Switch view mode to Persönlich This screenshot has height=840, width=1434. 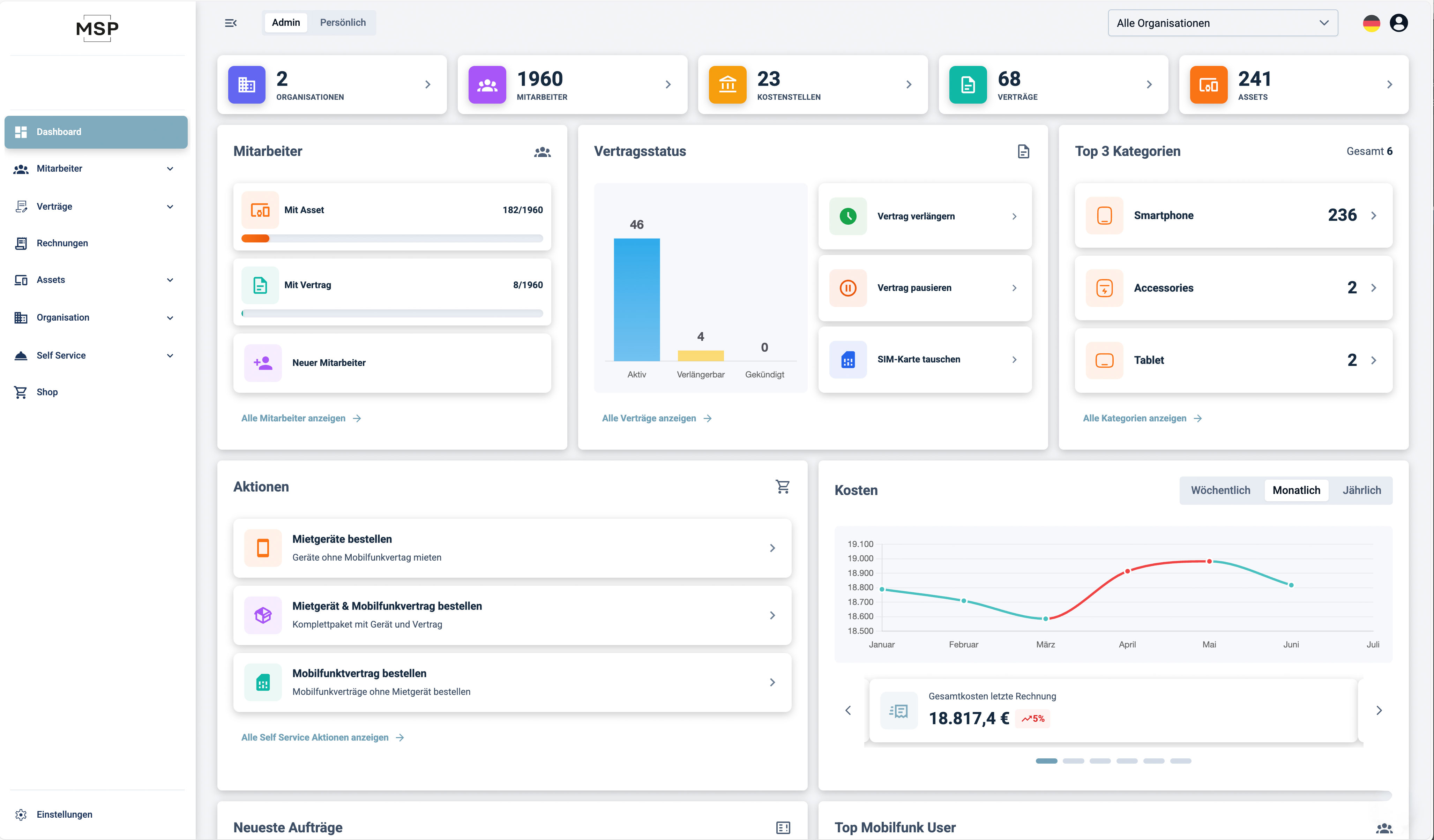pyautogui.click(x=343, y=23)
